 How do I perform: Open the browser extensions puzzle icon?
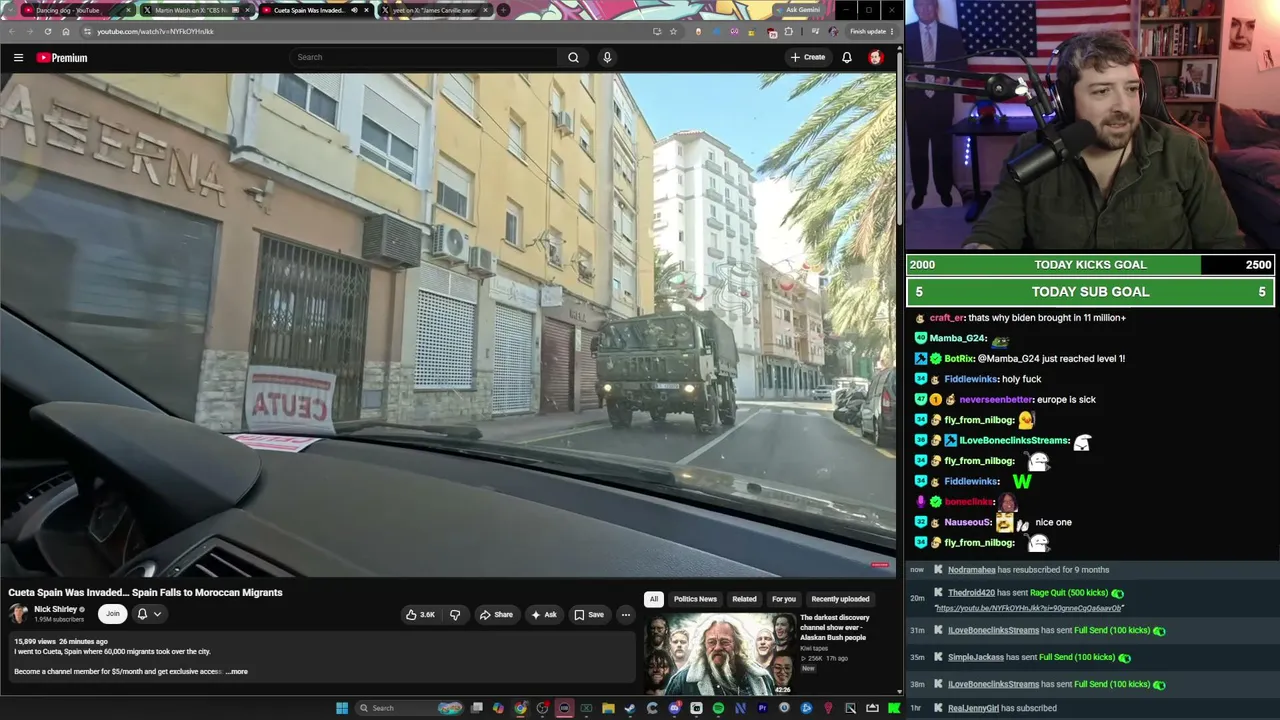[789, 31]
